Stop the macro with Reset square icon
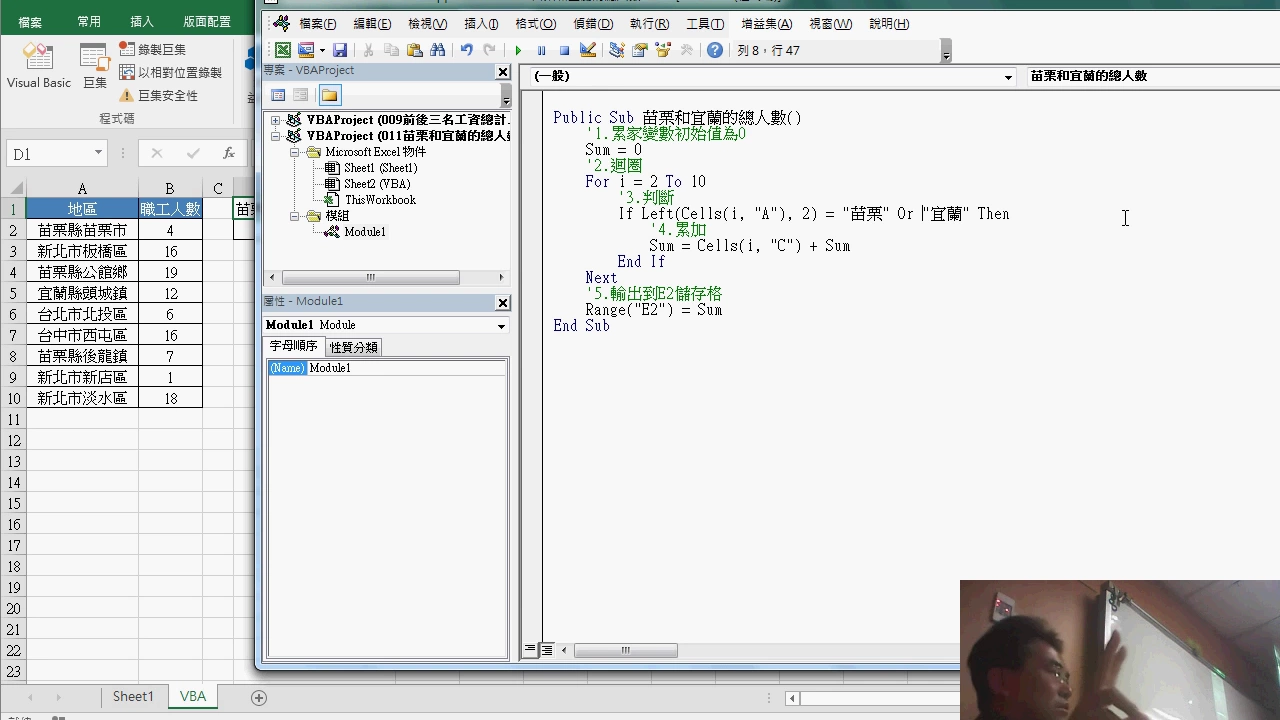 [x=564, y=50]
